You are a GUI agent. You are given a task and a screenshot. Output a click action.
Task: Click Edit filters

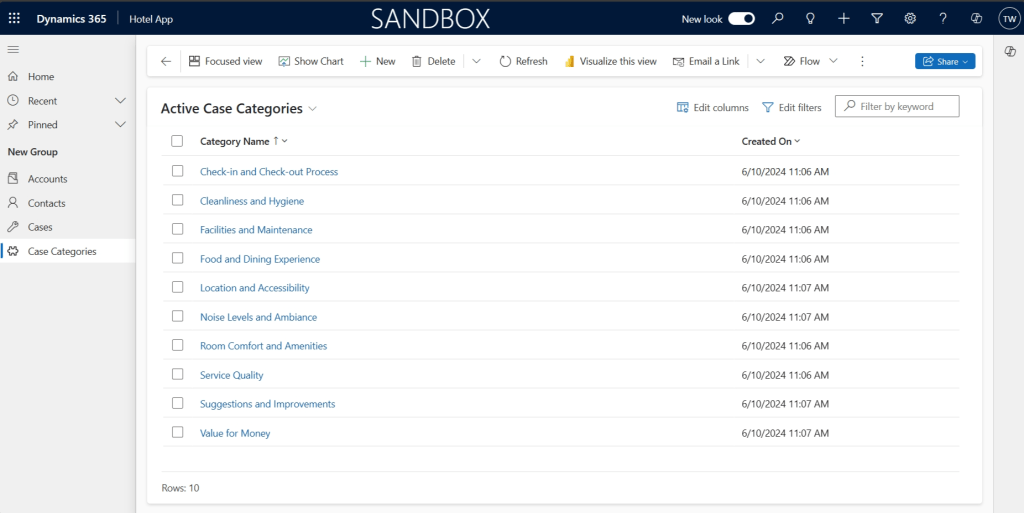point(792,108)
